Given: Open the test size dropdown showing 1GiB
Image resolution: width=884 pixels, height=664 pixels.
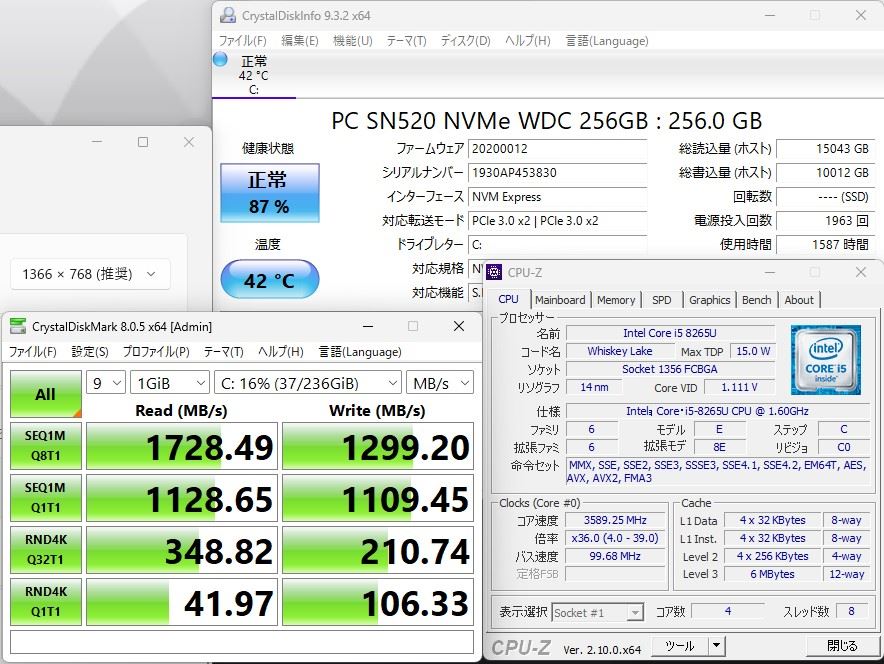Looking at the screenshot, I should pos(170,384).
